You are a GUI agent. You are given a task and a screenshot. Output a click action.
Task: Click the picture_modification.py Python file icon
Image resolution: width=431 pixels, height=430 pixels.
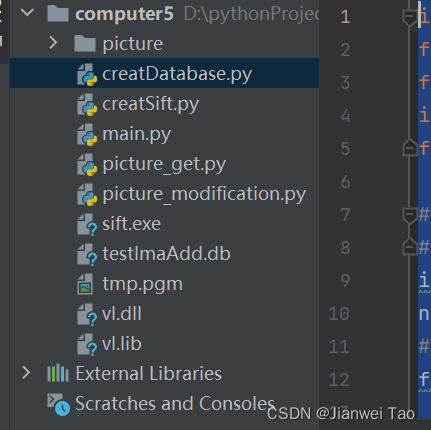(87, 194)
